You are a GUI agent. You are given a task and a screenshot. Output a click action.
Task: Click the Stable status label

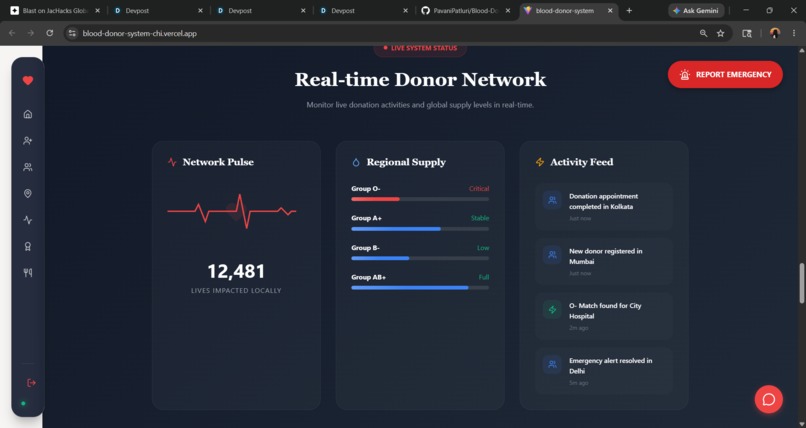click(480, 218)
